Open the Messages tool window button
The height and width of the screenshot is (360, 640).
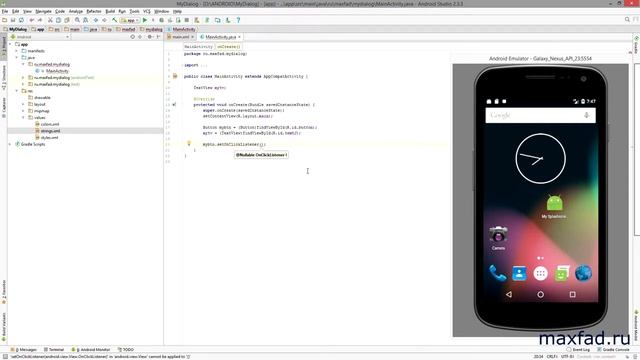click(x=24, y=350)
